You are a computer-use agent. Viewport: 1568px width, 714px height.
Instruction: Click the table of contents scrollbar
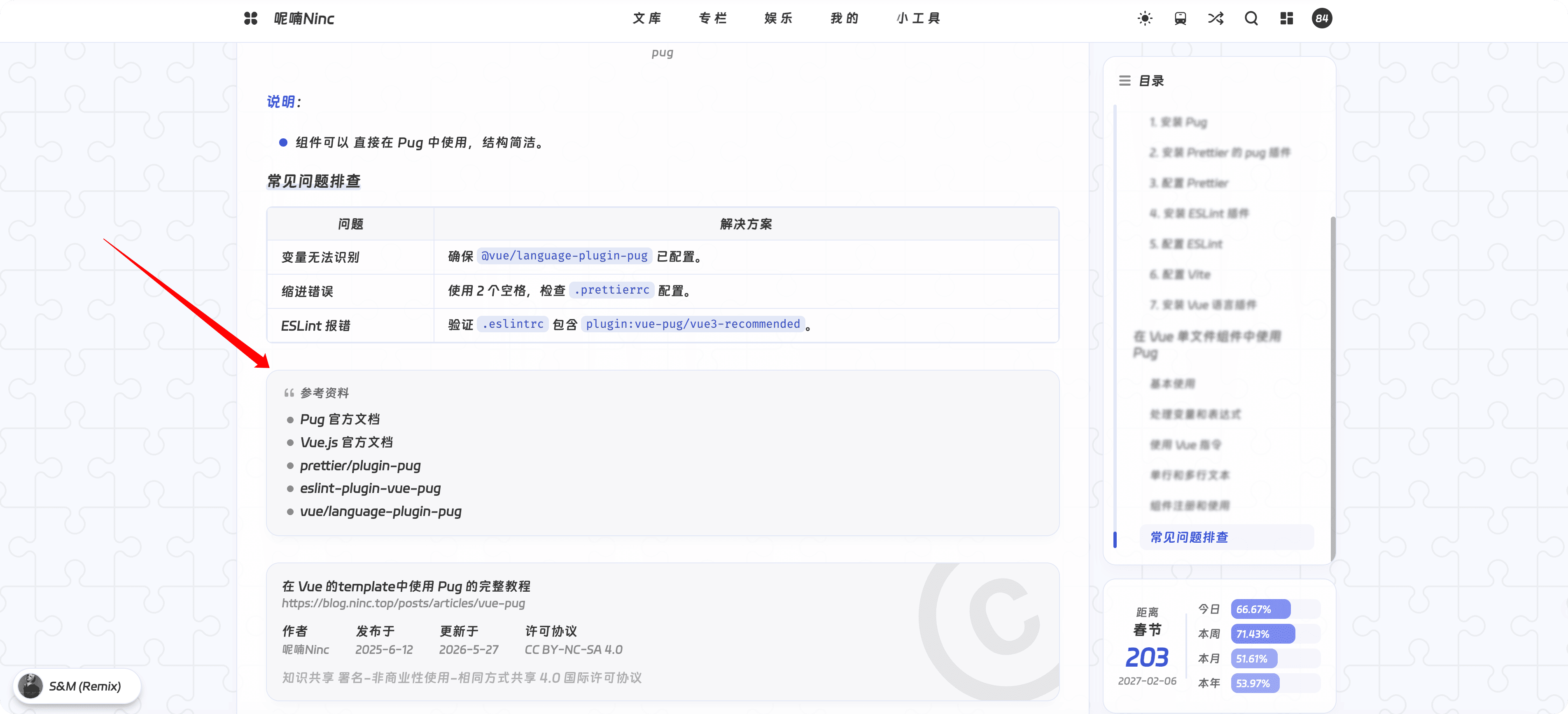1333,388
